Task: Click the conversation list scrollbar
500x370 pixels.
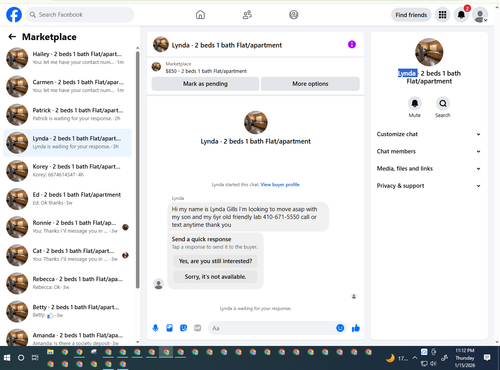Action: click(137, 169)
